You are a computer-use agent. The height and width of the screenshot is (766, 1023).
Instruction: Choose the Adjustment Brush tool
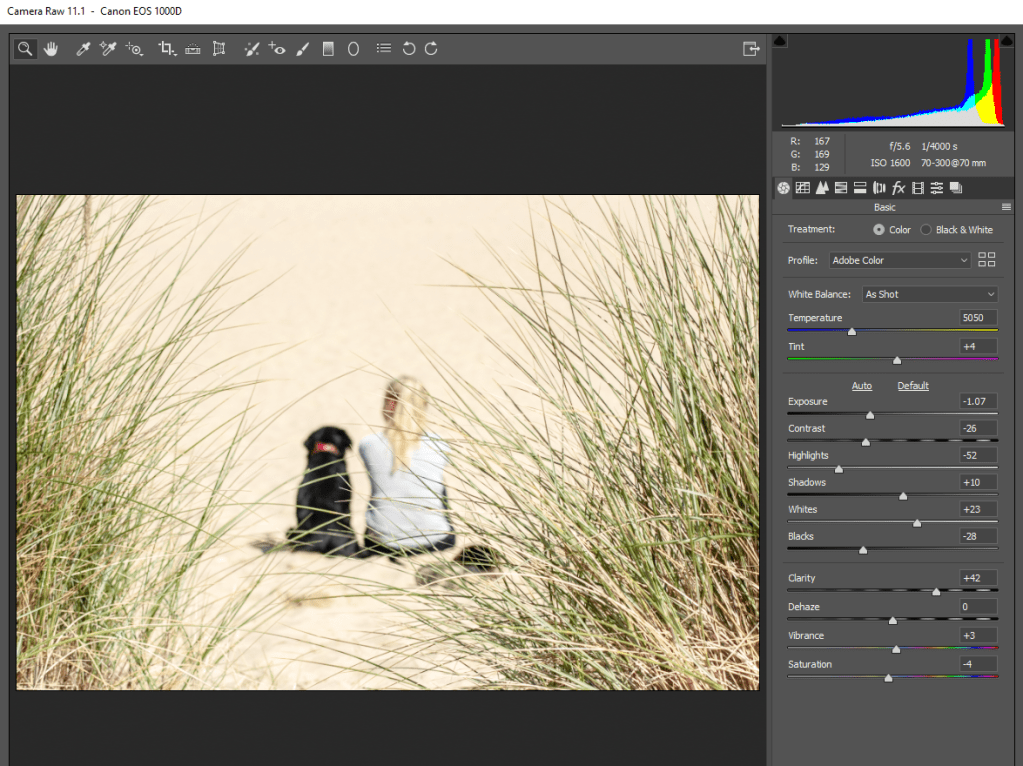(x=303, y=48)
